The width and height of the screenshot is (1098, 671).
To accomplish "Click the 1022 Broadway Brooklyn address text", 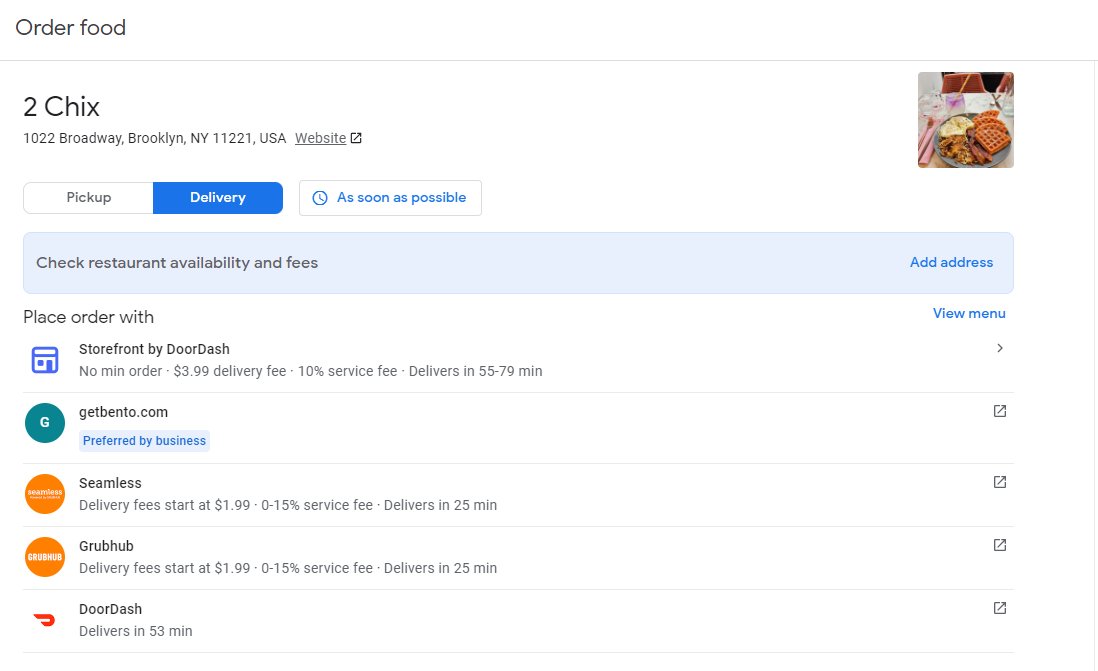I will (x=154, y=138).
